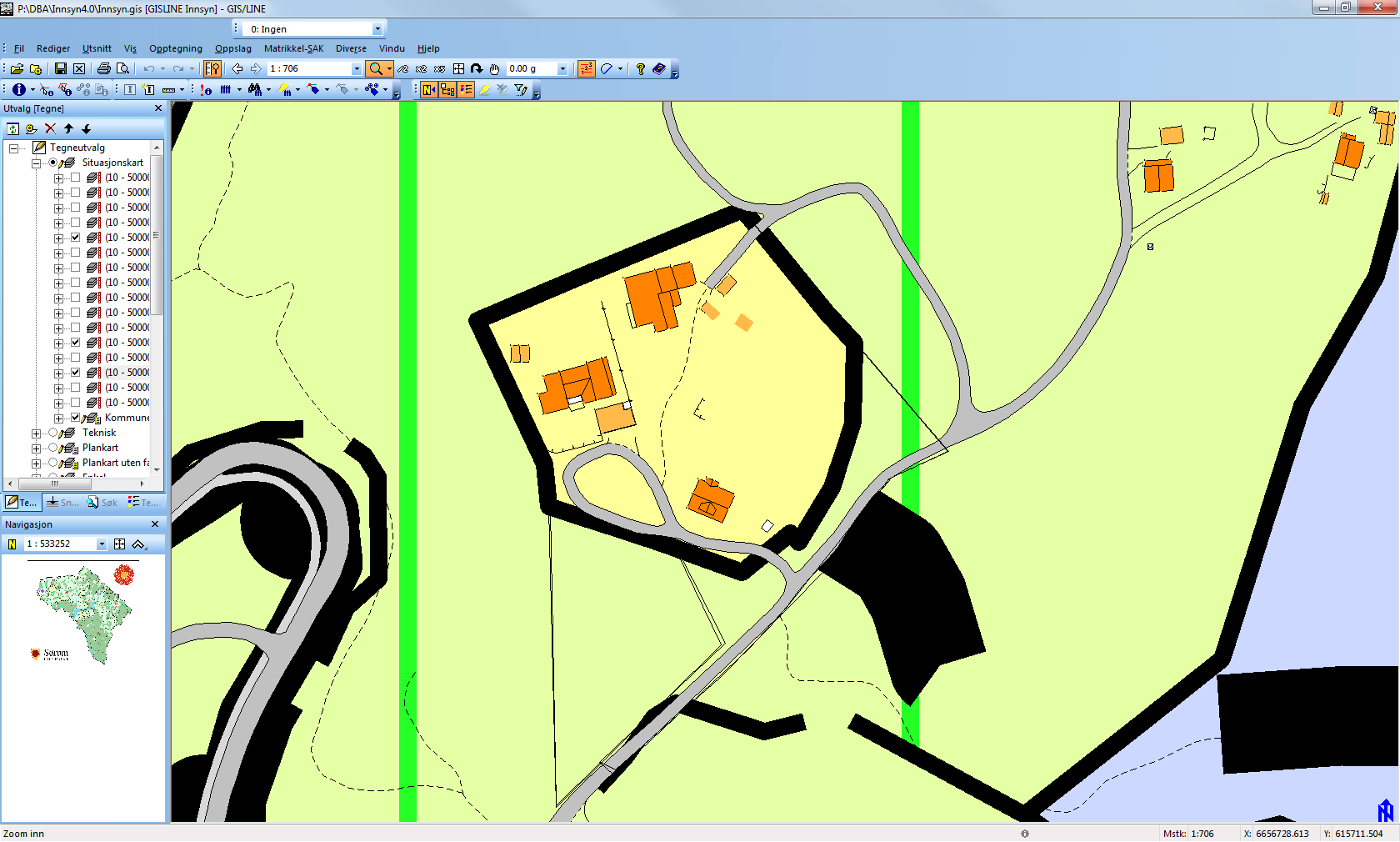Click the blue north arrow on the map
This screenshot has width=1400, height=842.
coord(1385,810)
